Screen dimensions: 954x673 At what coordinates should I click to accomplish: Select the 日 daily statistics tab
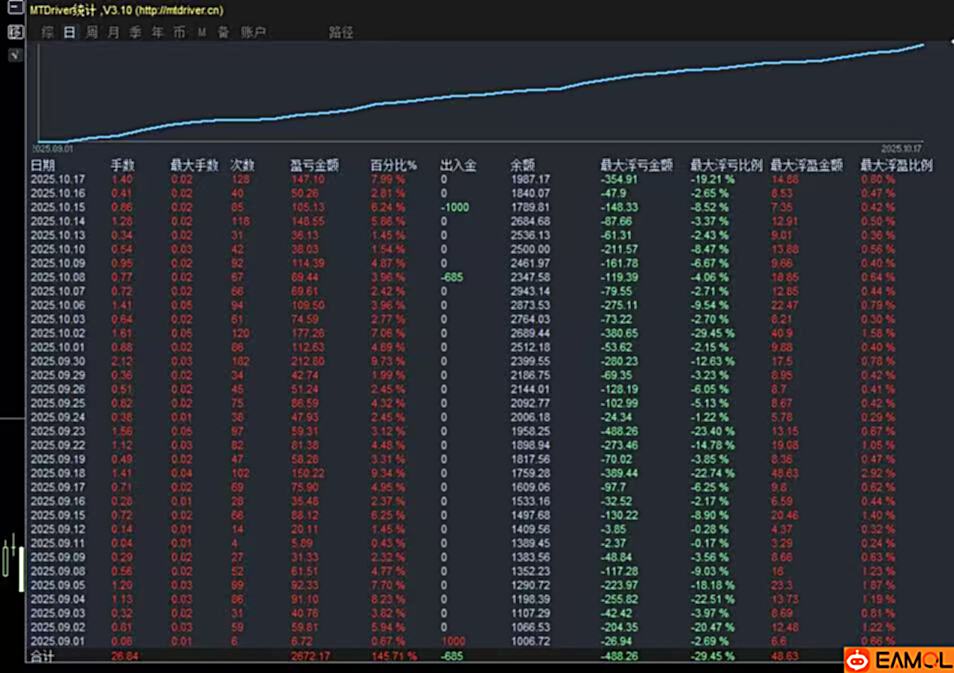[x=69, y=32]
